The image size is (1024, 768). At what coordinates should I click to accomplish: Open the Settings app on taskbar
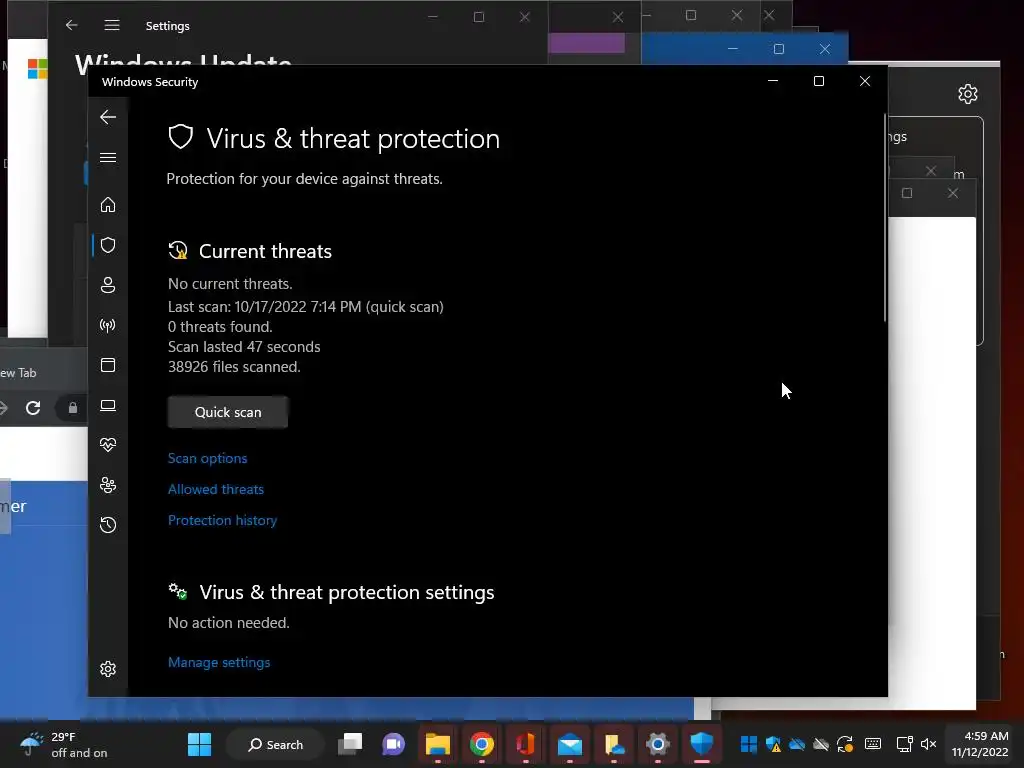658,744
